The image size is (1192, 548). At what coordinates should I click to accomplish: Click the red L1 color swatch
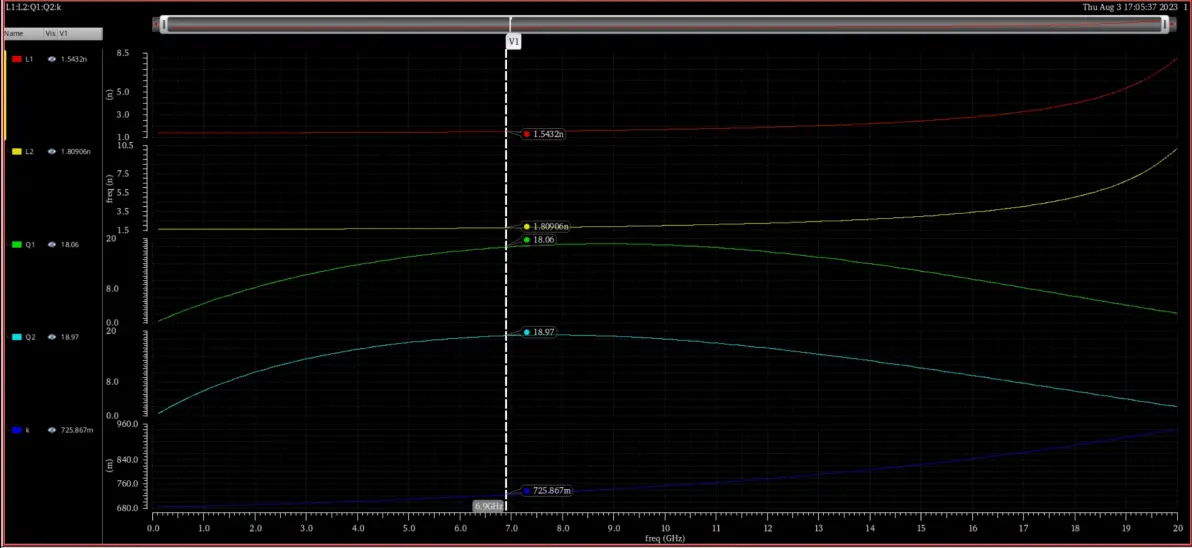click(x=17, y=59)
